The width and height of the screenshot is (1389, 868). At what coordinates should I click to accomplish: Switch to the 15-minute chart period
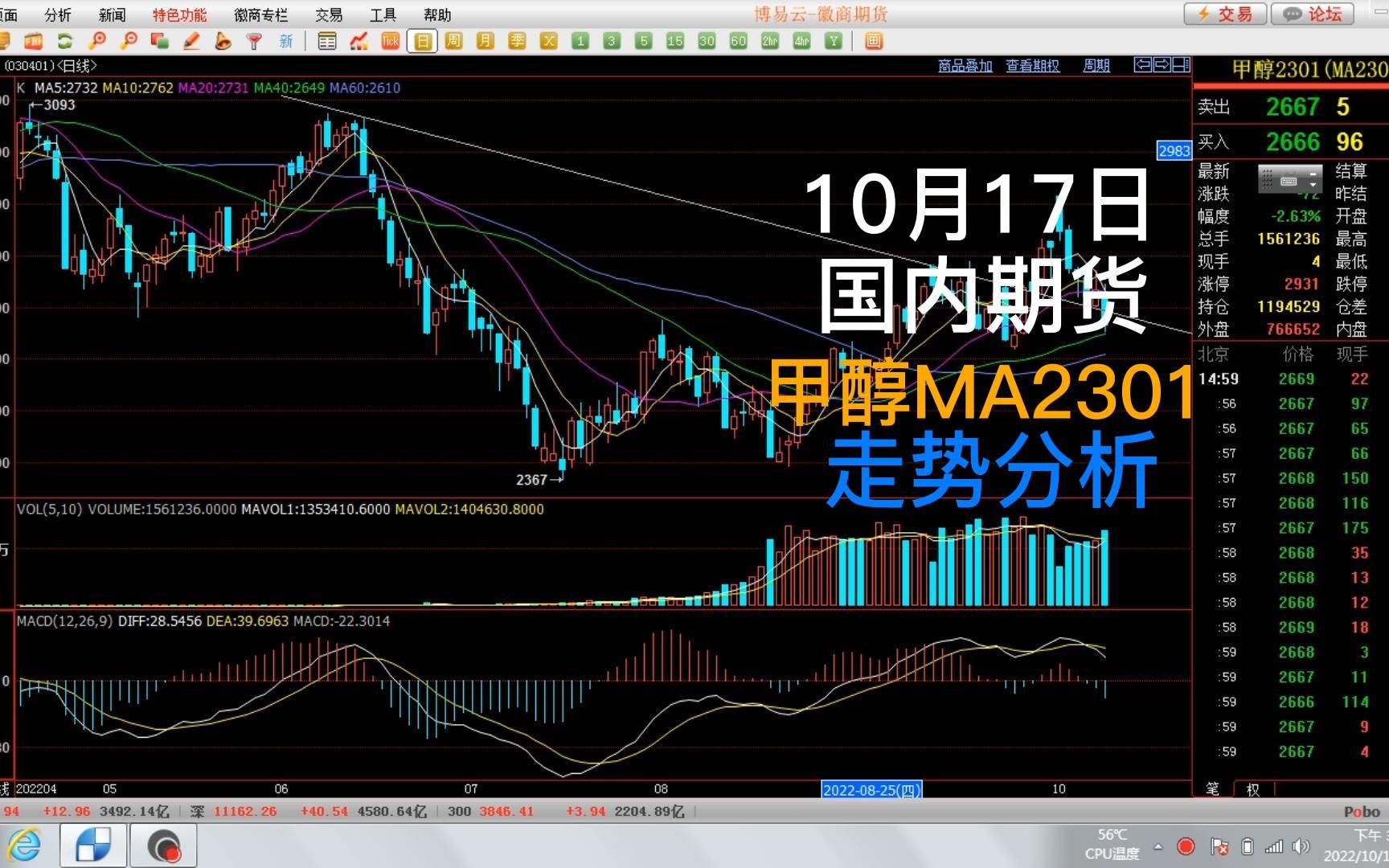[675, 41]
